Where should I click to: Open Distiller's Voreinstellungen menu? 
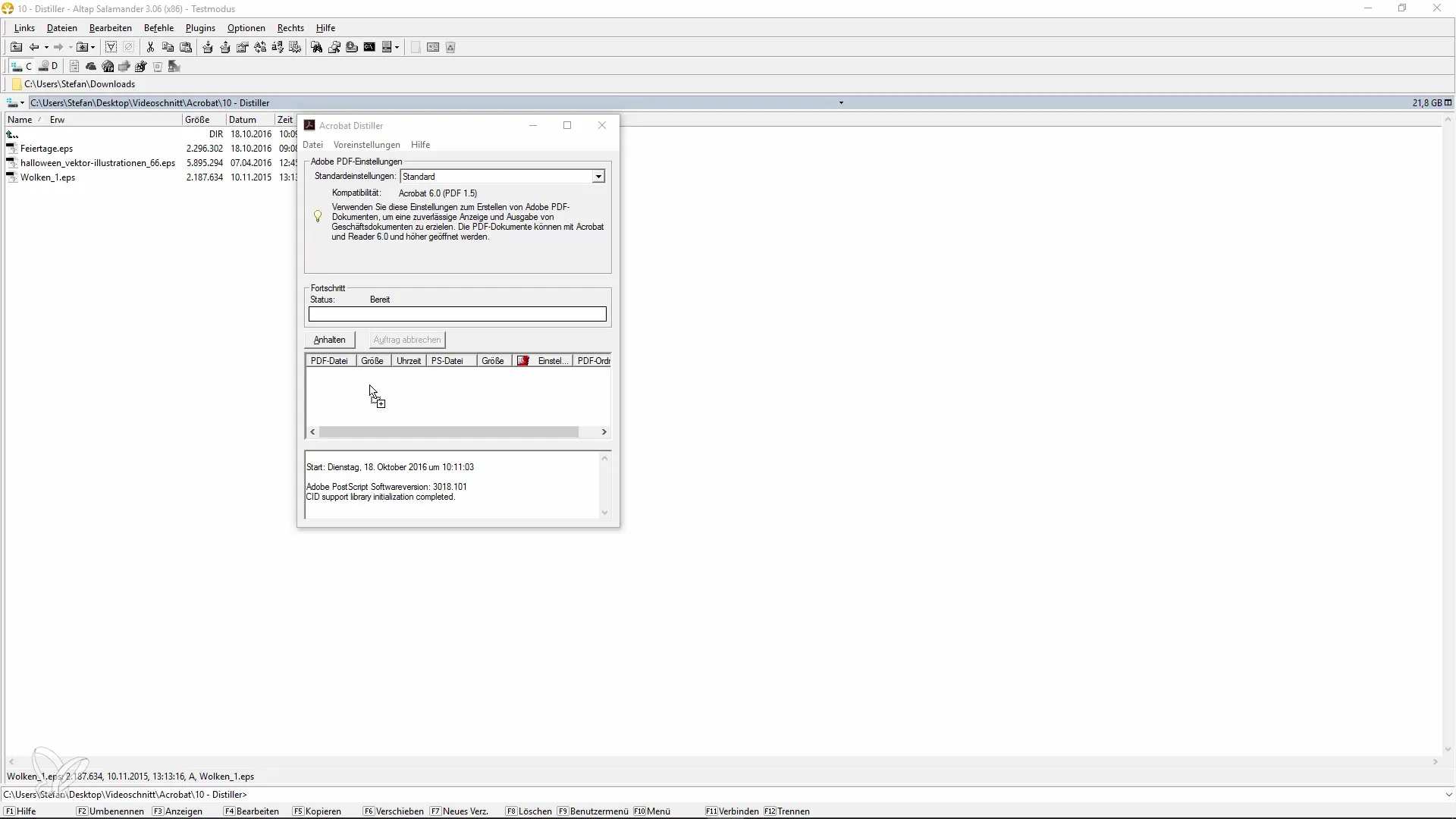(x=367, y=145)
